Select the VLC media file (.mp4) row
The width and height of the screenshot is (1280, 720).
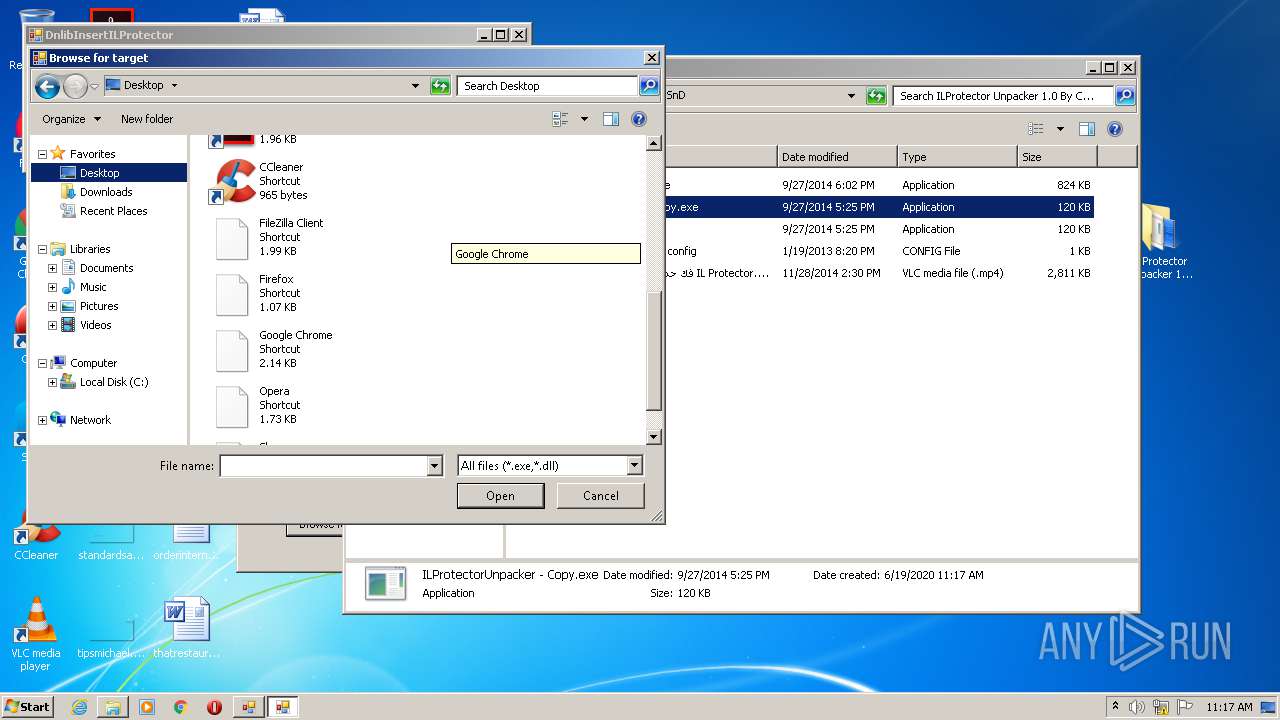(880, 273)
